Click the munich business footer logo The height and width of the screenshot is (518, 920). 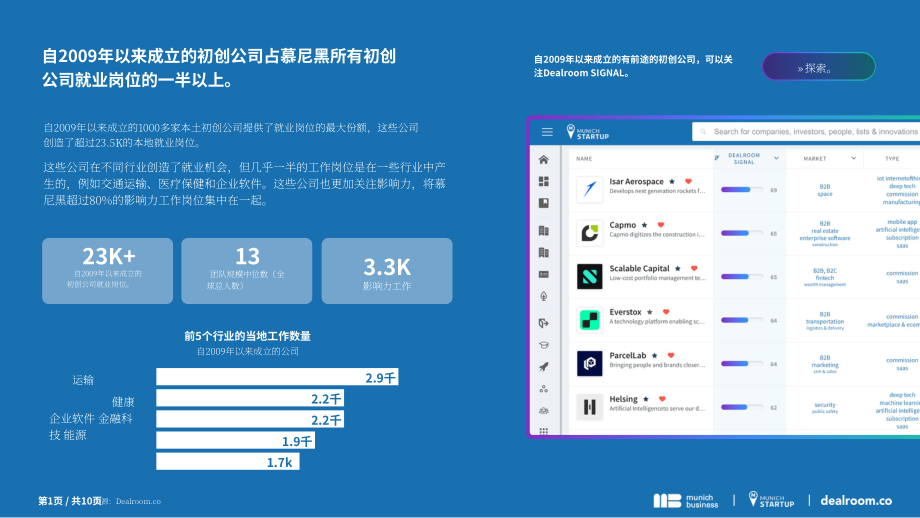pyautogui.click(x=686, y=500)
